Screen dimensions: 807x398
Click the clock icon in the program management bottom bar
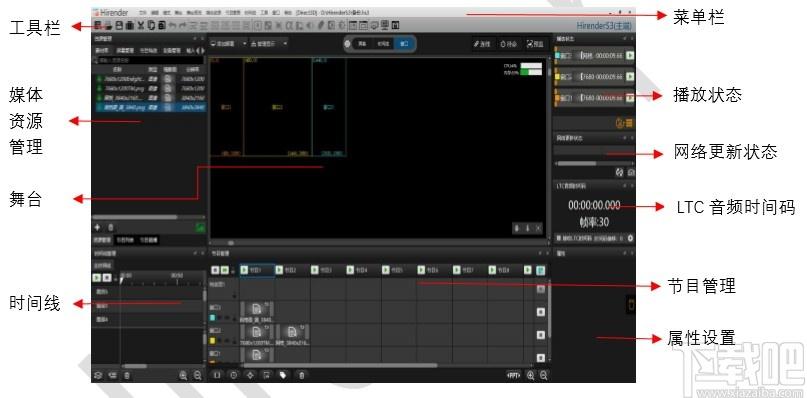point(234,375)
